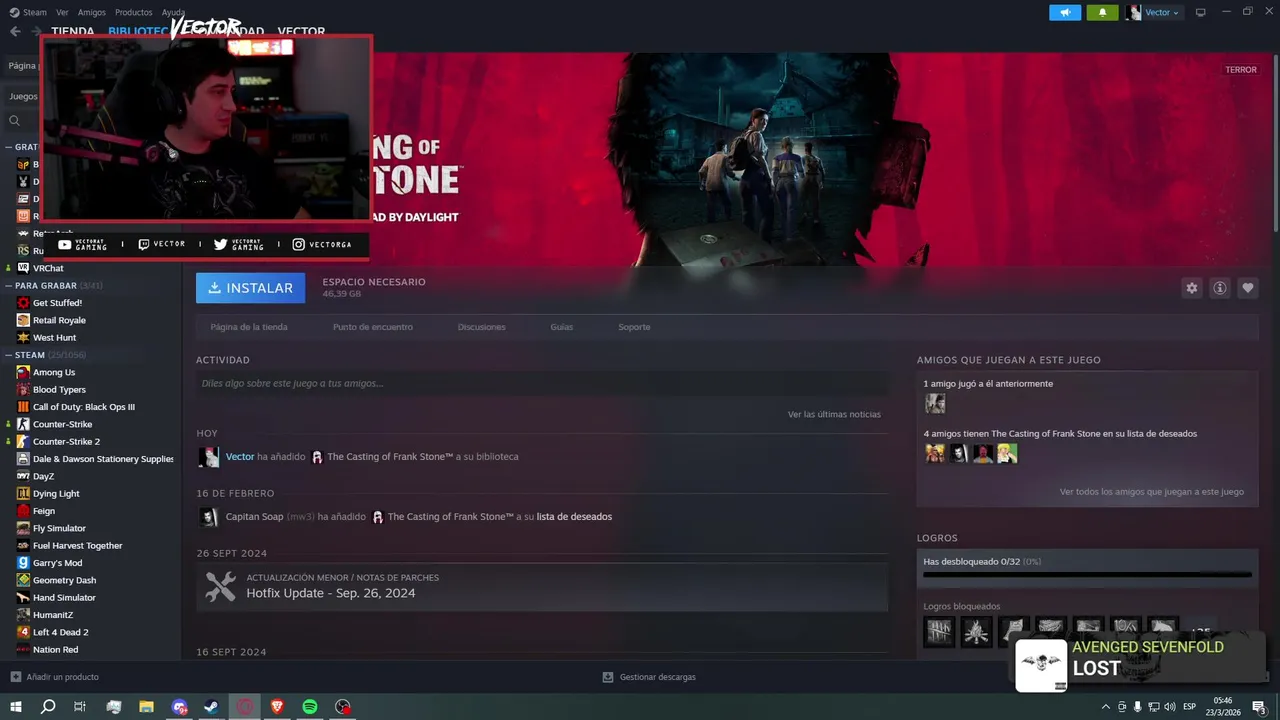Select Fuel Harvest Together in sidebar
The width and height of the screenshot is (1280, 720).
pos(77,545)
